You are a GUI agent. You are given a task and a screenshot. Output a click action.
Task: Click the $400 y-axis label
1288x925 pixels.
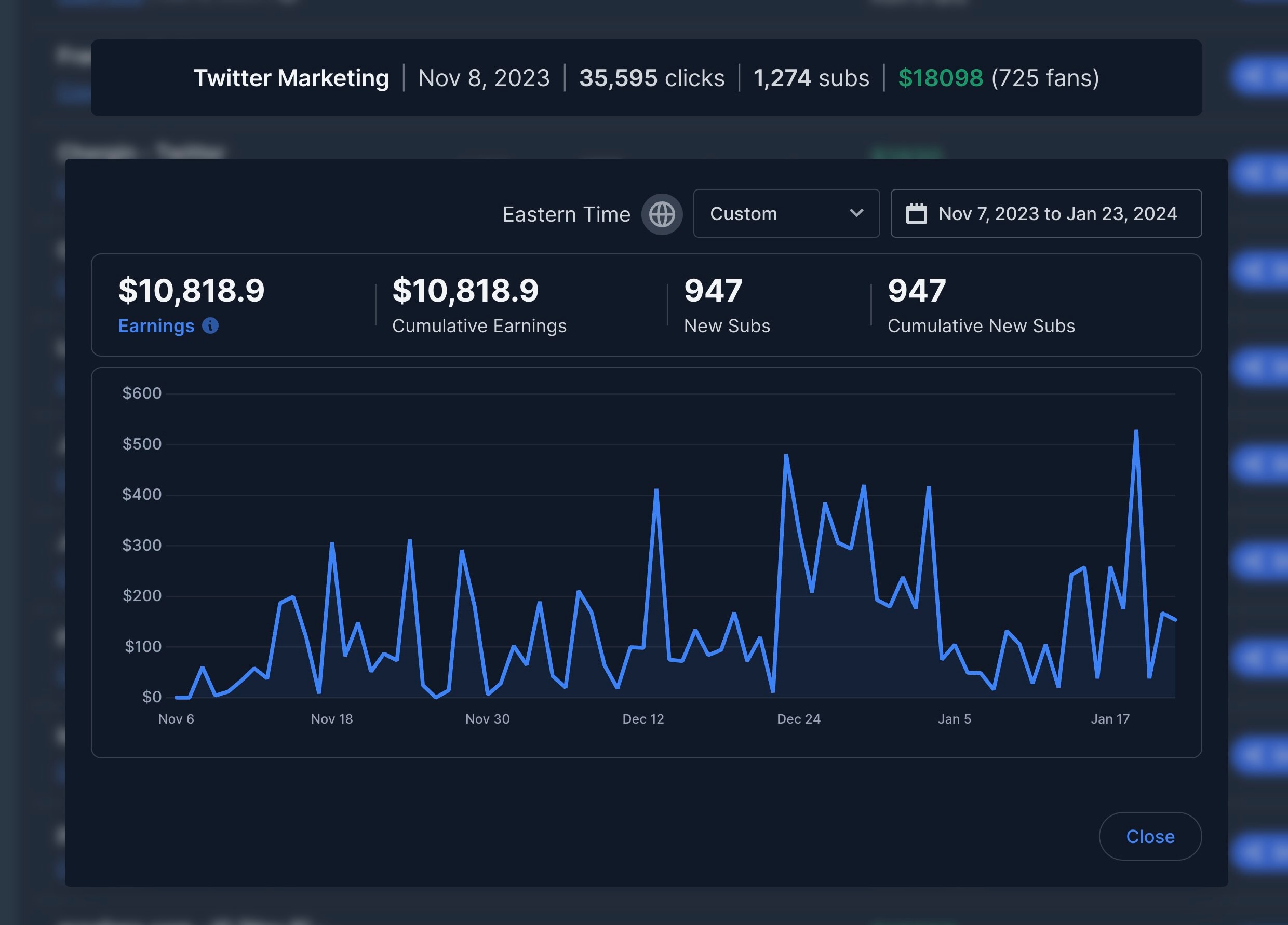coord(142,494)
